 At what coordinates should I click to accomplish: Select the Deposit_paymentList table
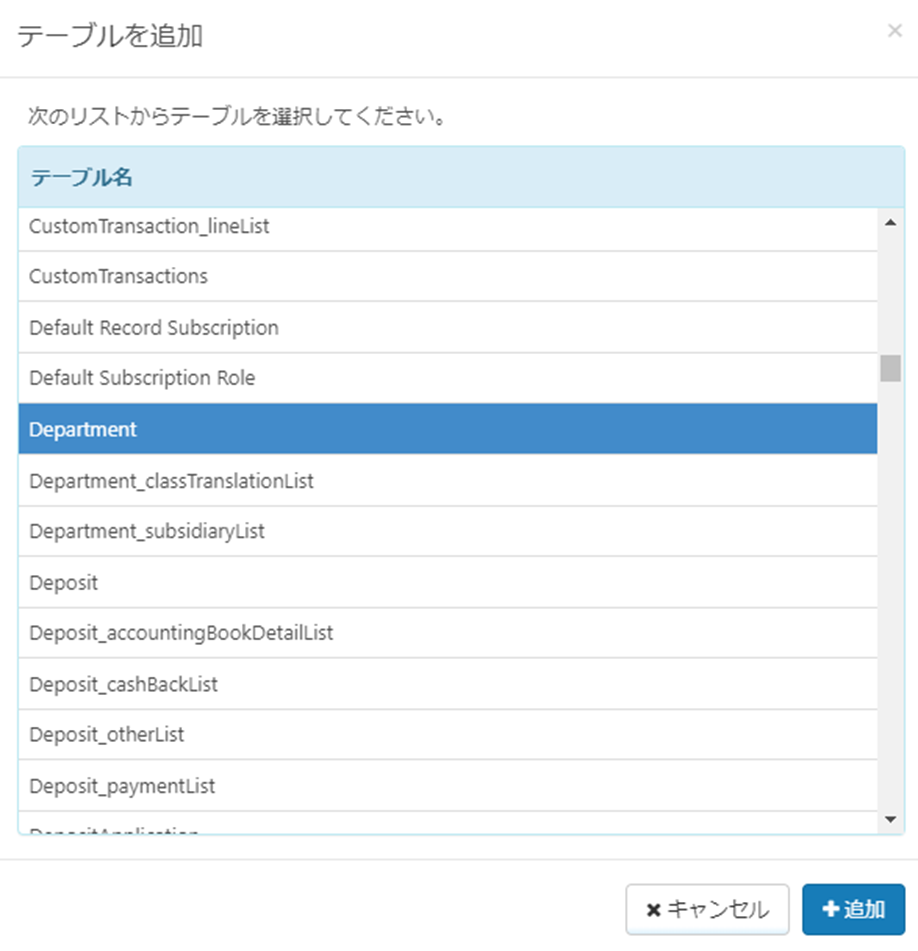tap(440, 786)
